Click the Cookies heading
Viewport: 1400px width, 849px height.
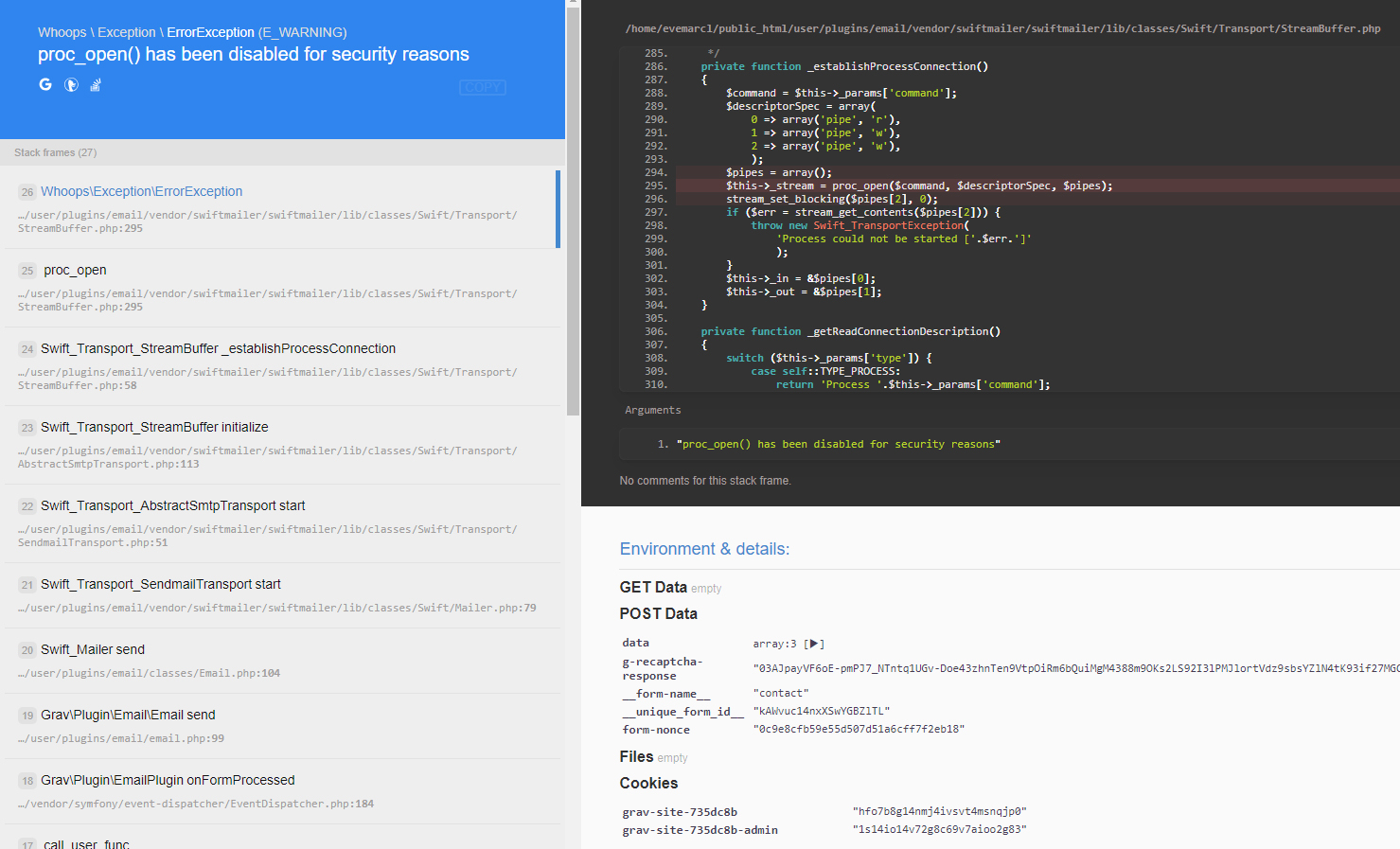pos(648,783)
